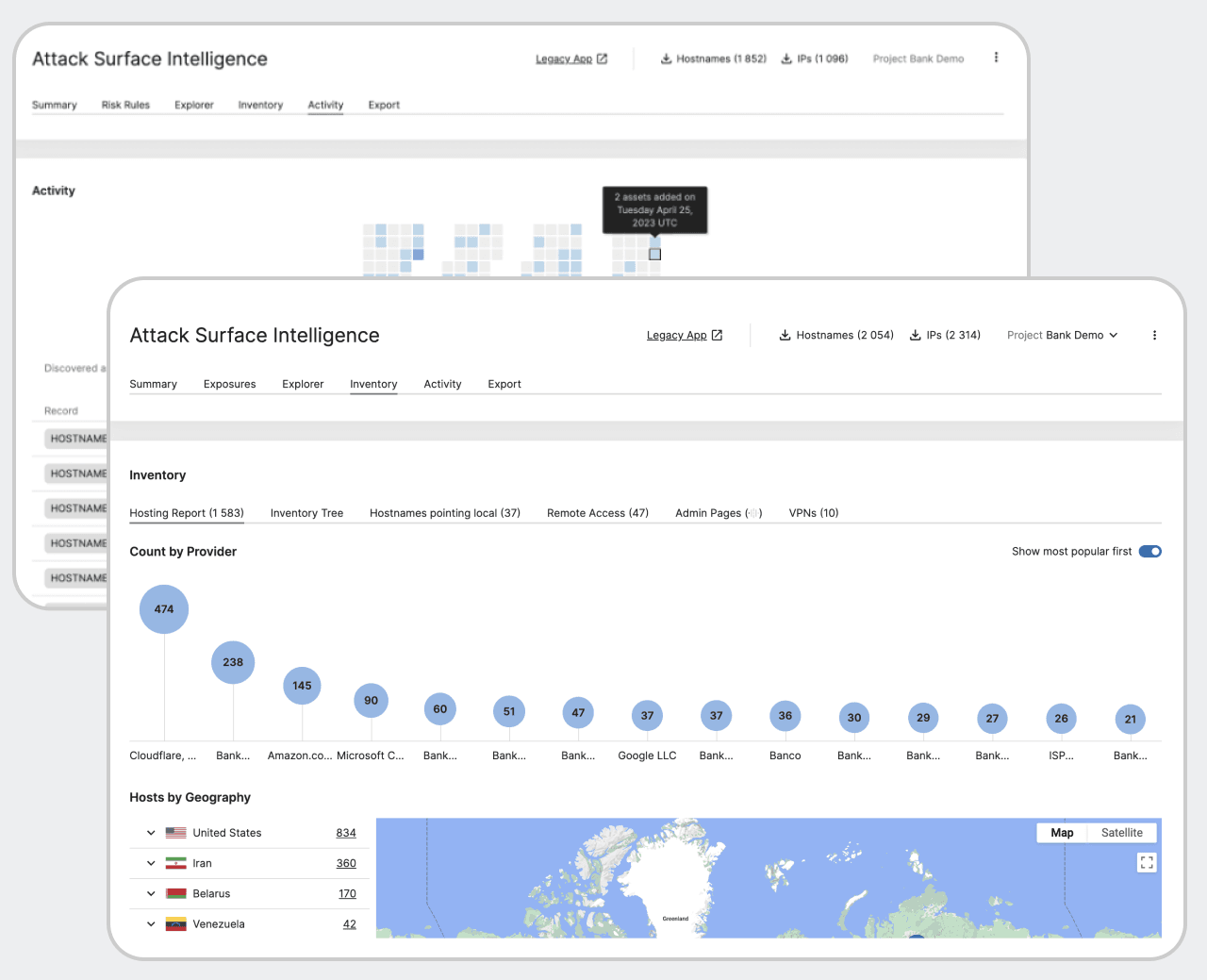Click the download icon next to Hostnames (1 852)
The width and height of the screenshot is (1207, 980).
pyautogui.click(x=667, y=58)
